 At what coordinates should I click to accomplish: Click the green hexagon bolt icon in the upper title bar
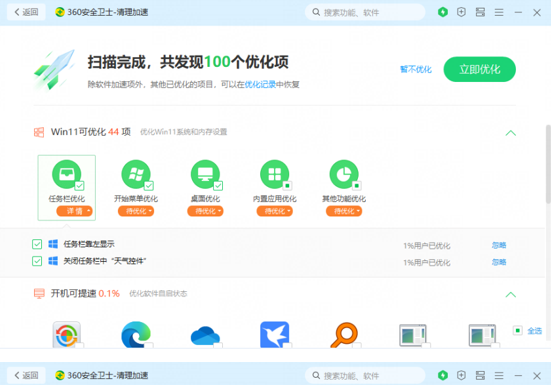click(x=443, y=12)
